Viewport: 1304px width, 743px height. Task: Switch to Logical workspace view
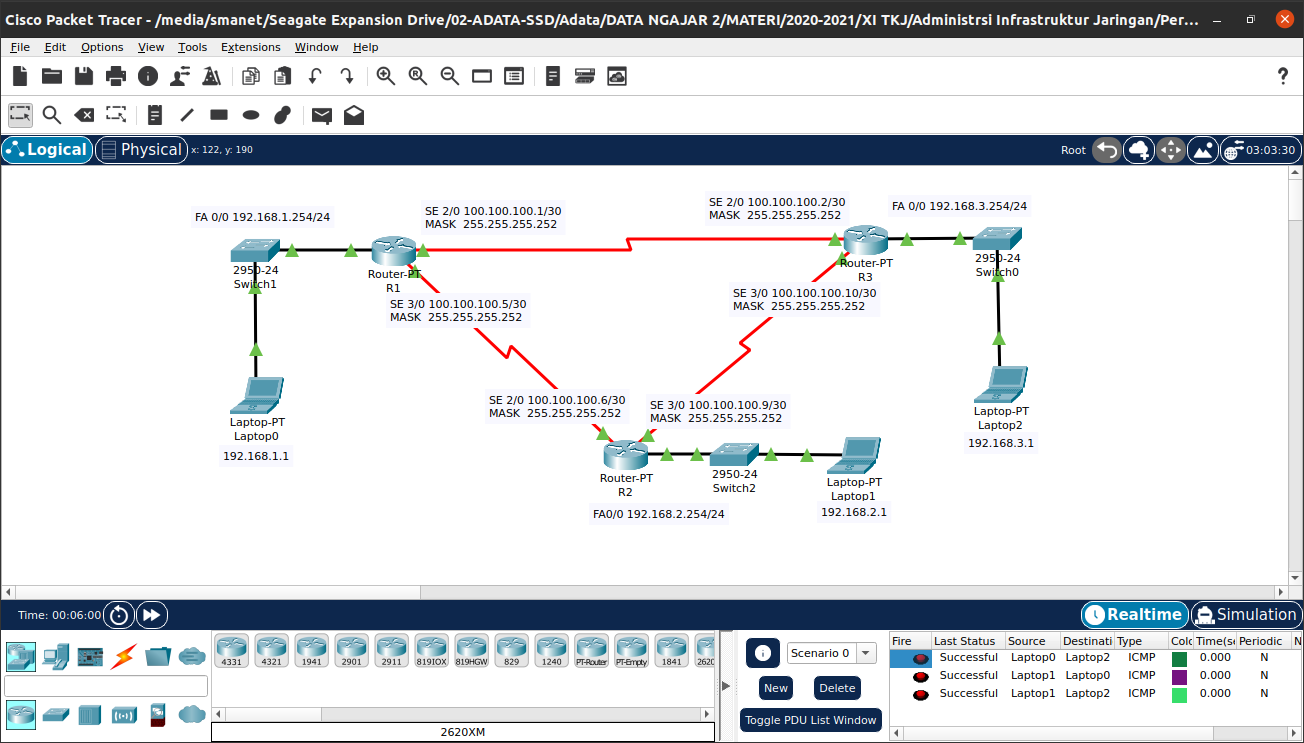pos(47,150)
